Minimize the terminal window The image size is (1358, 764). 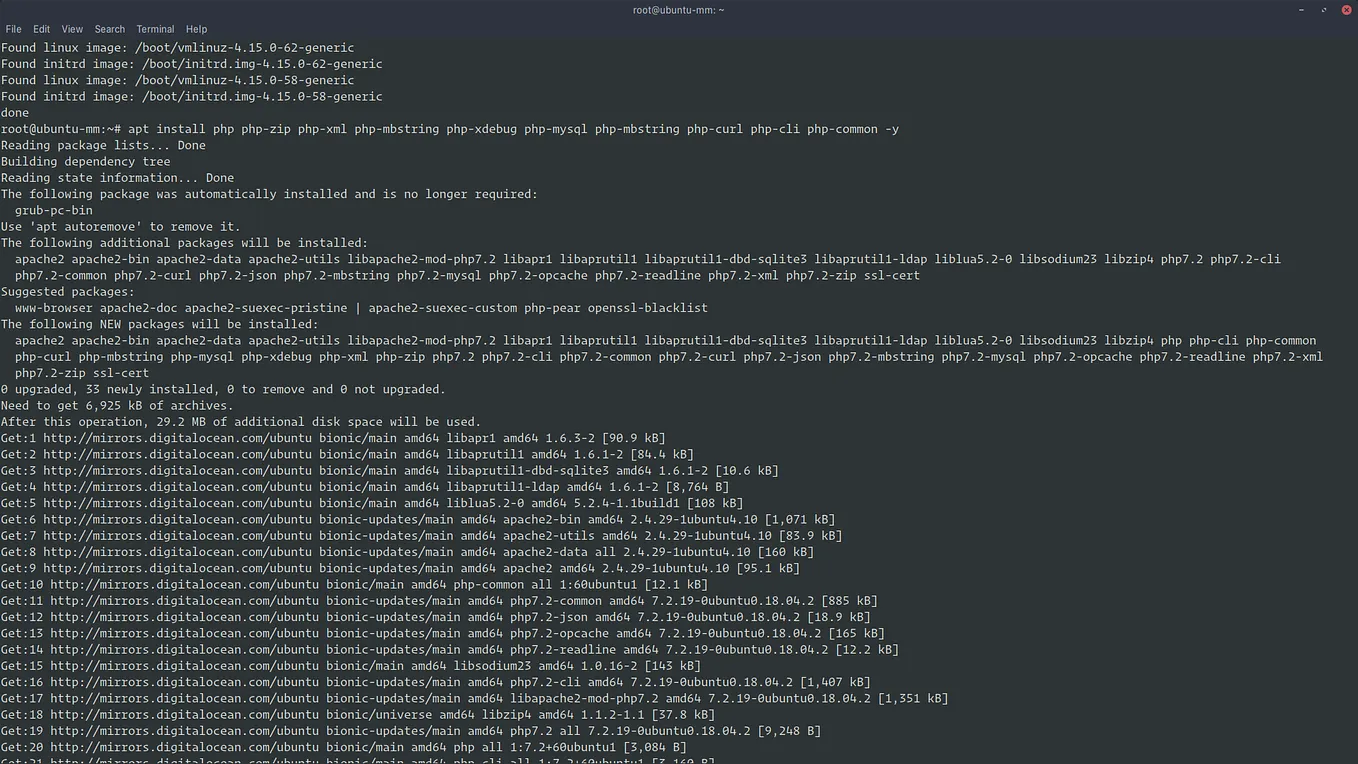1302,10
